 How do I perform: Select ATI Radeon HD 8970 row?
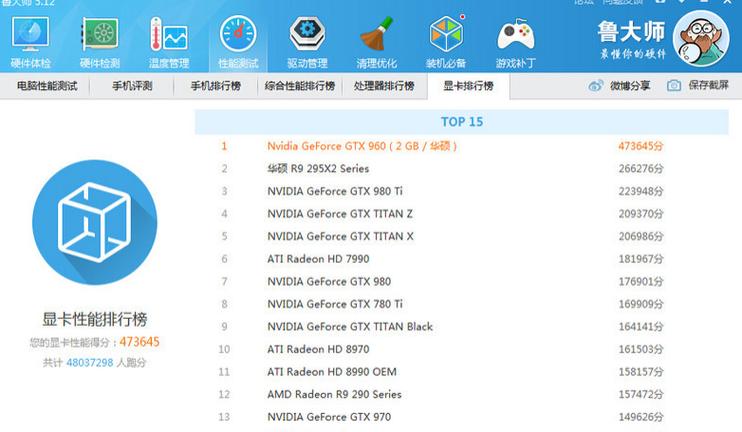coord(461,349)
